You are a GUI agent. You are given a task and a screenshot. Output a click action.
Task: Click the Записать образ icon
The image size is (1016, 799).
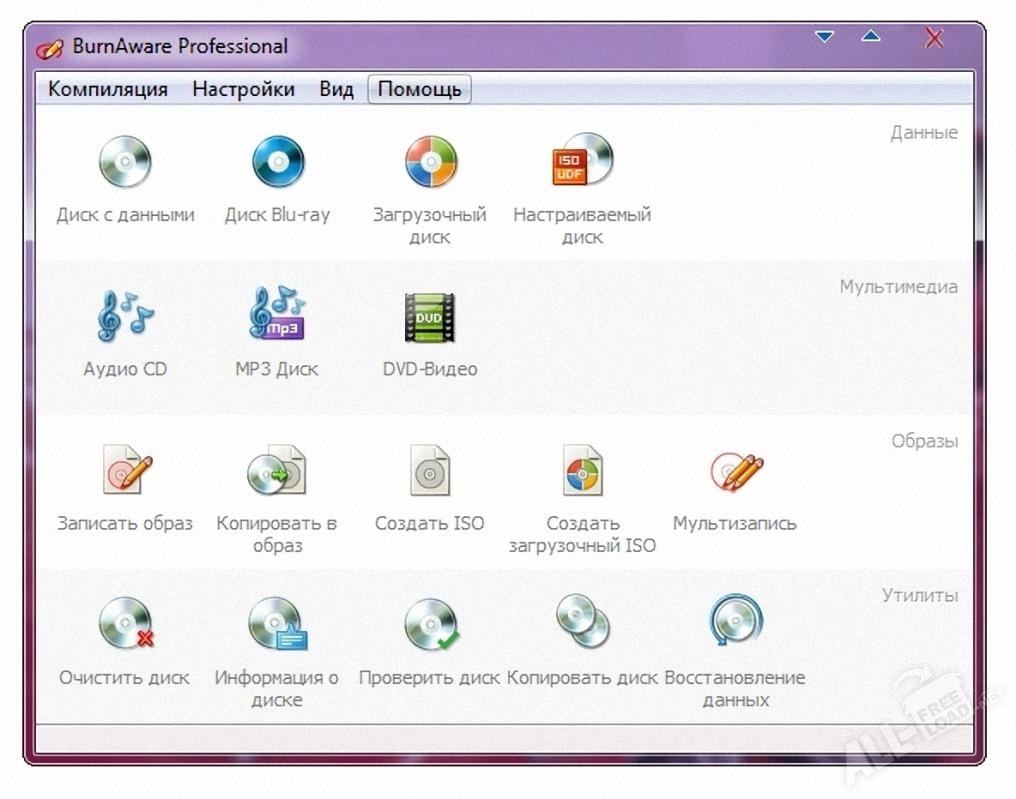(x=125, y=471)
